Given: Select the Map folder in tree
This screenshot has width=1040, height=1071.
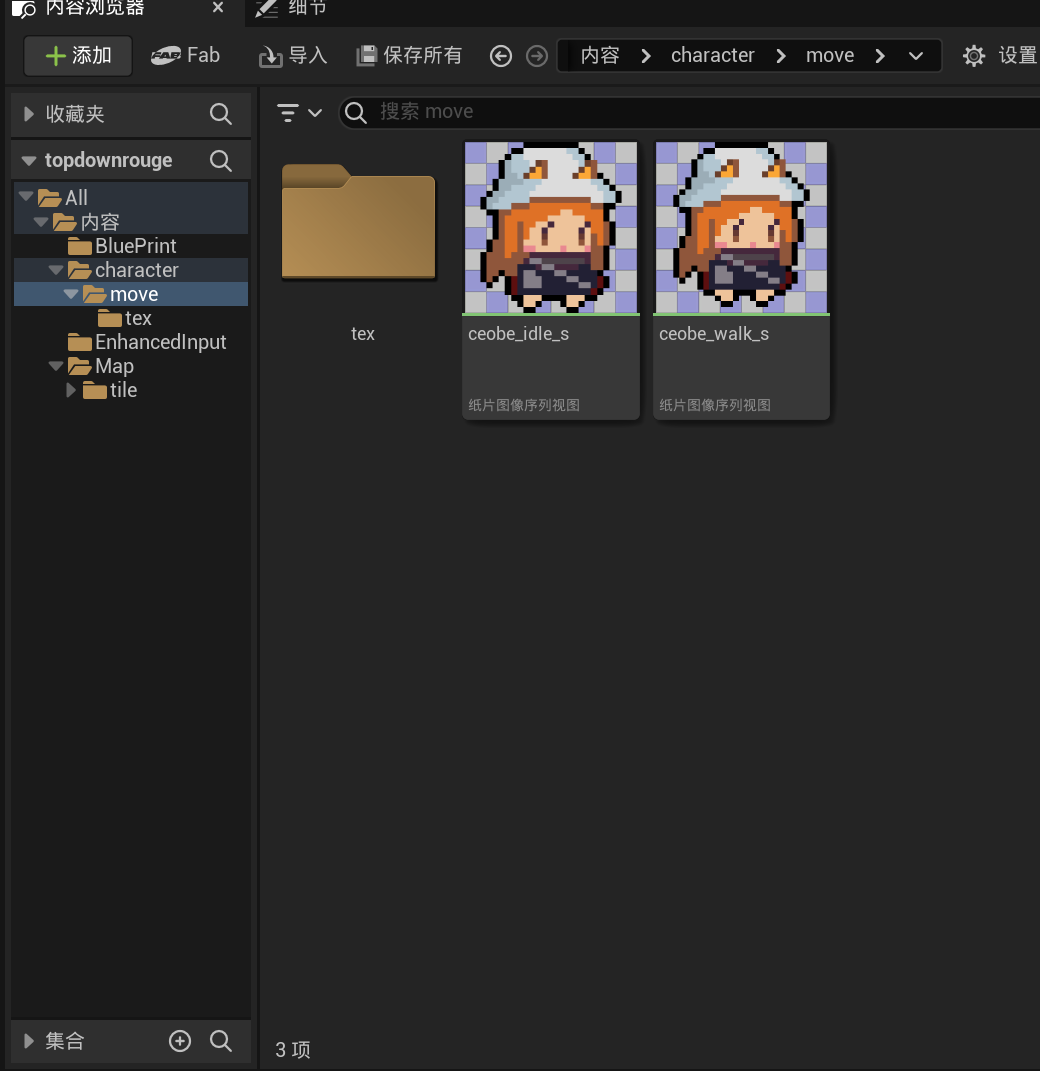Looking at the screenshot, I should tap(131, 365).
